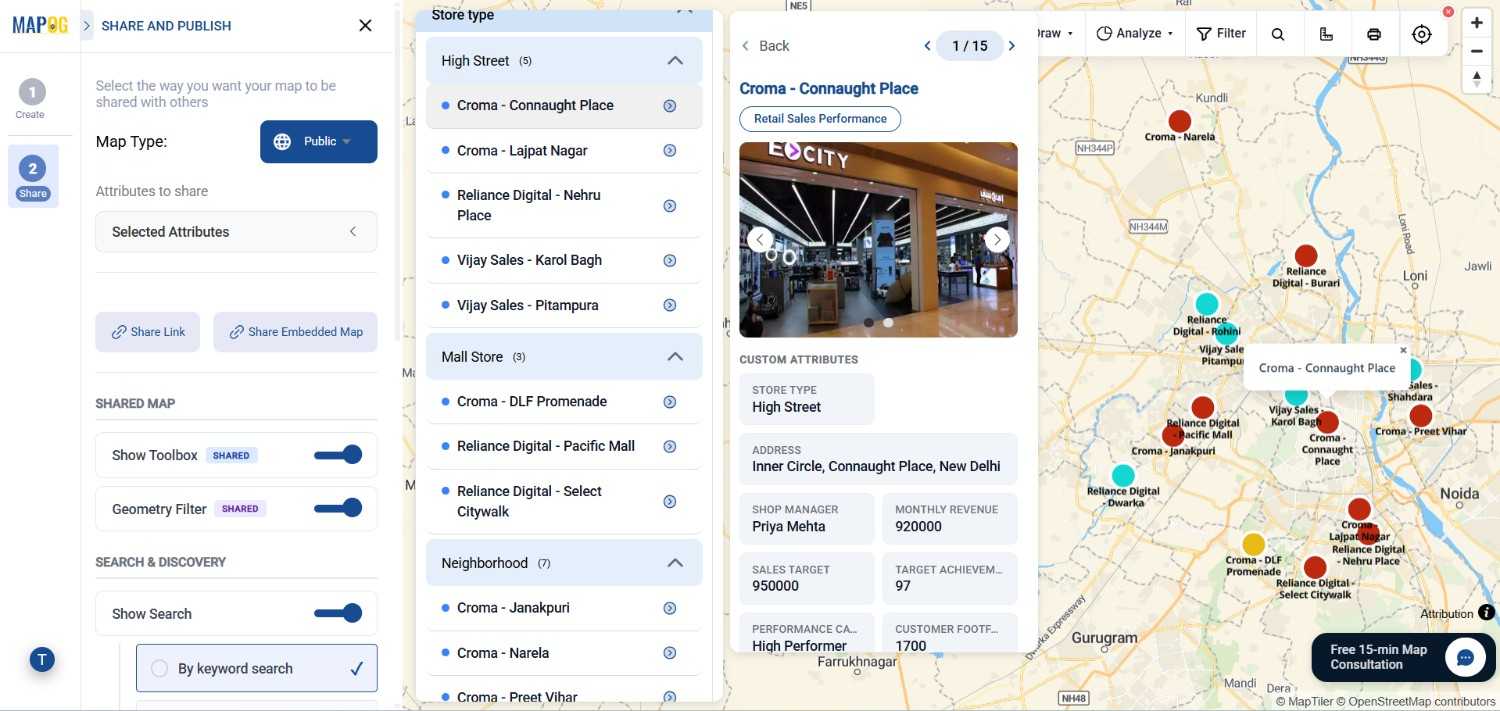1500x711 pixels.
Task: Open arrow icon for Croma - Lajpat Nagar
Action: click(x=670, y=151)
